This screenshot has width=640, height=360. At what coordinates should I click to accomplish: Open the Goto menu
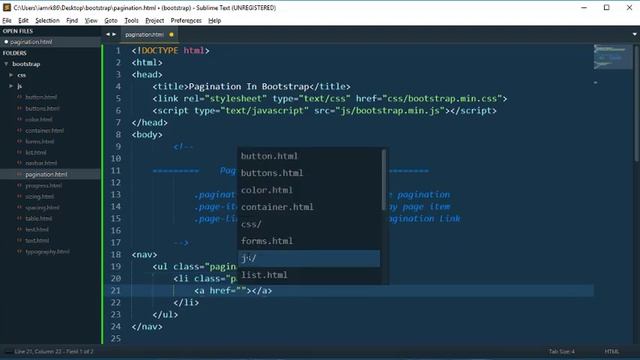(111, 20)
